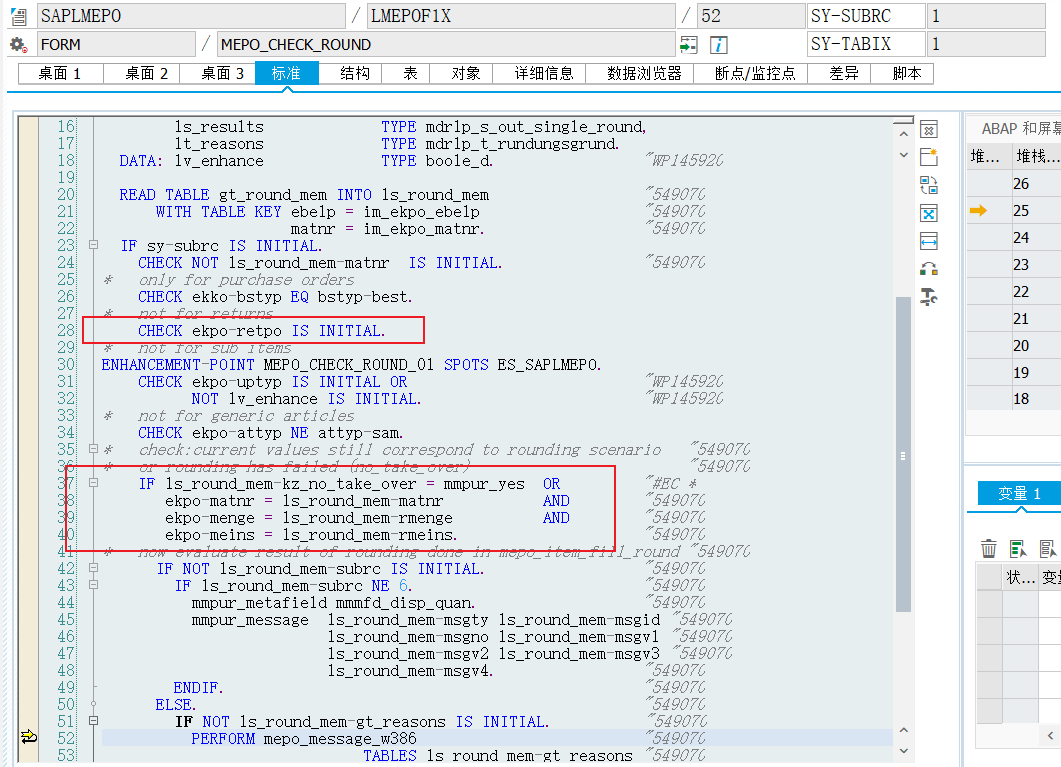
Task: Select stack level 26 row
Action: click(1014, 184)
